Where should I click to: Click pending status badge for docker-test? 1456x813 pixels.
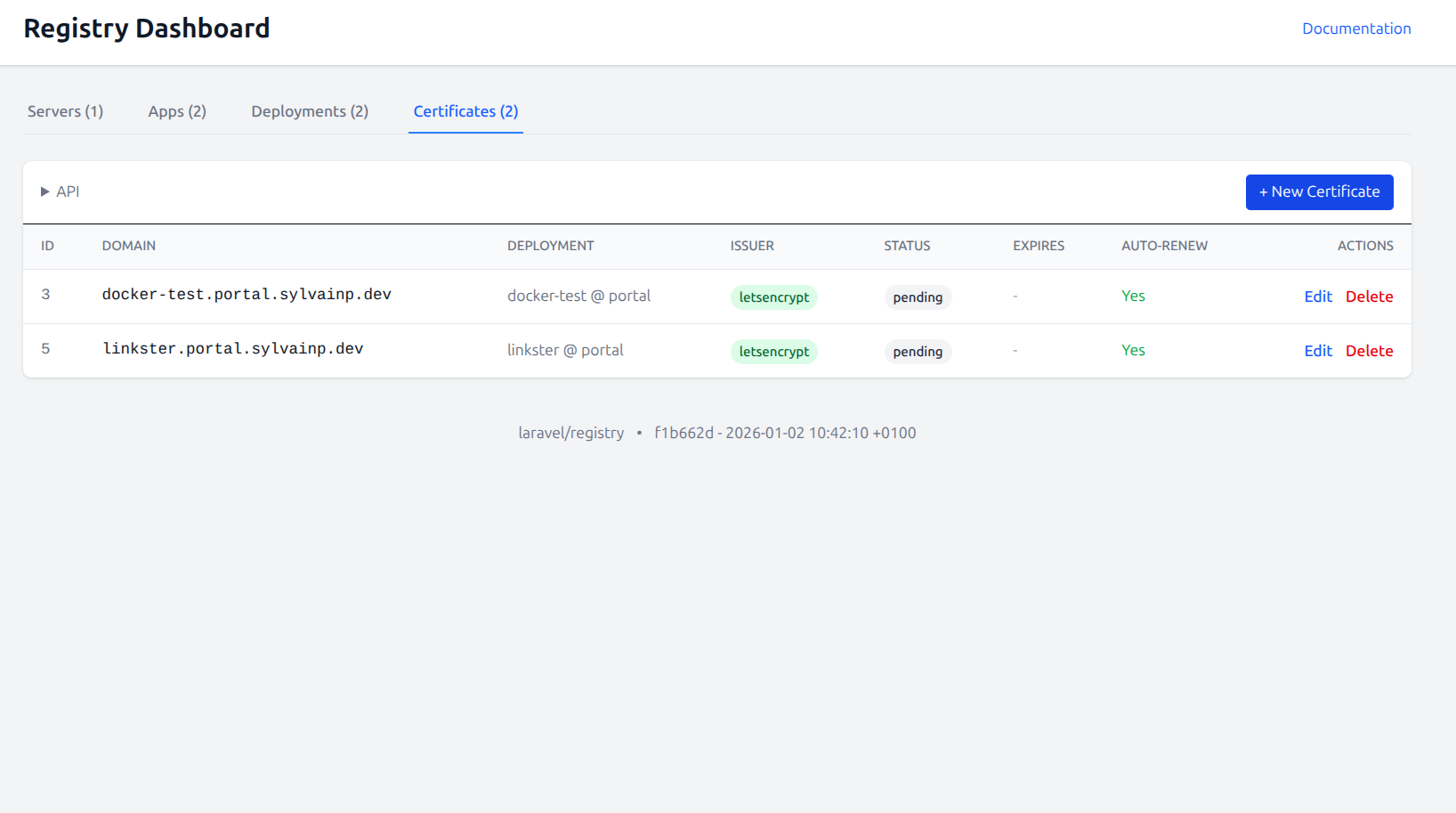coord(917,297)
